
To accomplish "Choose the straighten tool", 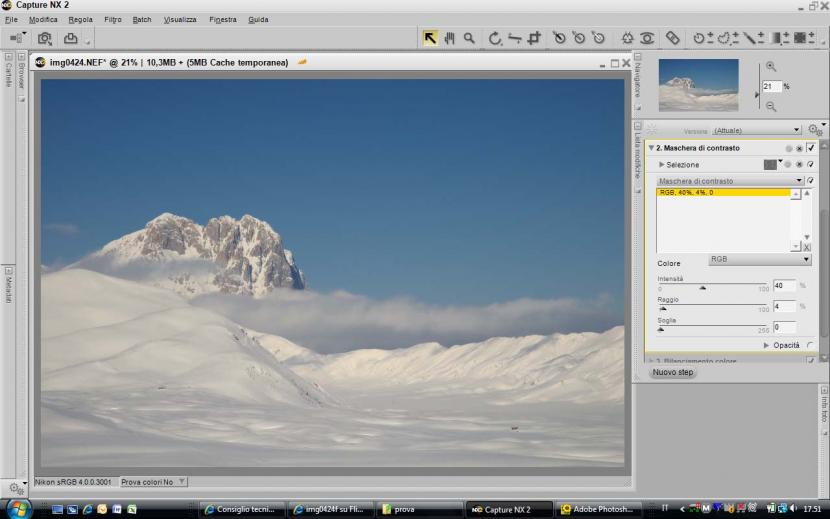I will point(514,38).
